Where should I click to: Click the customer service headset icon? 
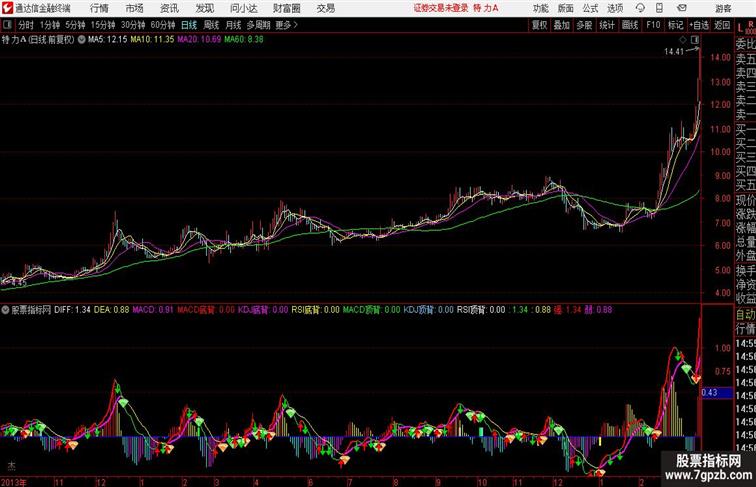pos(640,8)
